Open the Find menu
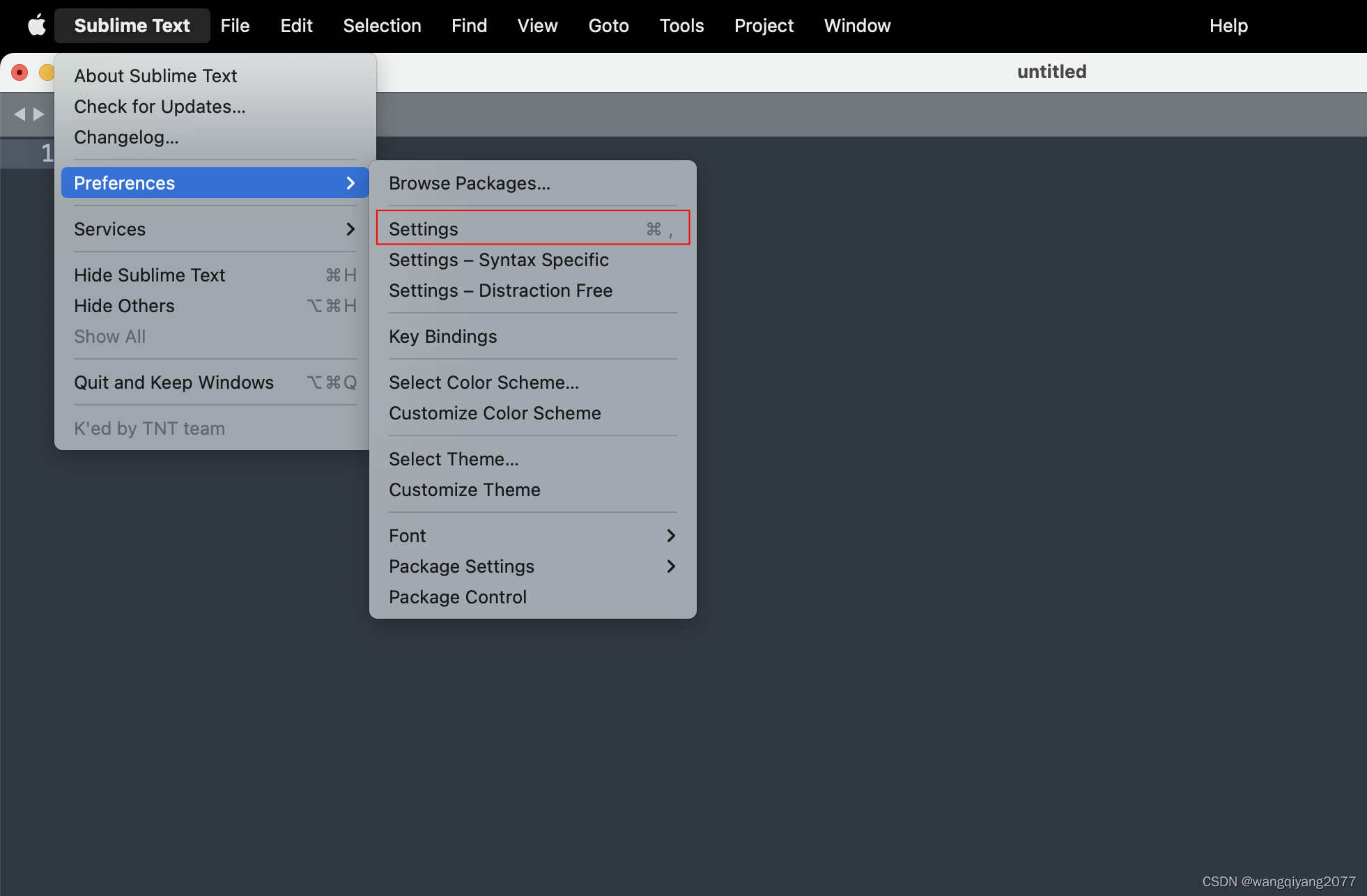 click(469, 26)
